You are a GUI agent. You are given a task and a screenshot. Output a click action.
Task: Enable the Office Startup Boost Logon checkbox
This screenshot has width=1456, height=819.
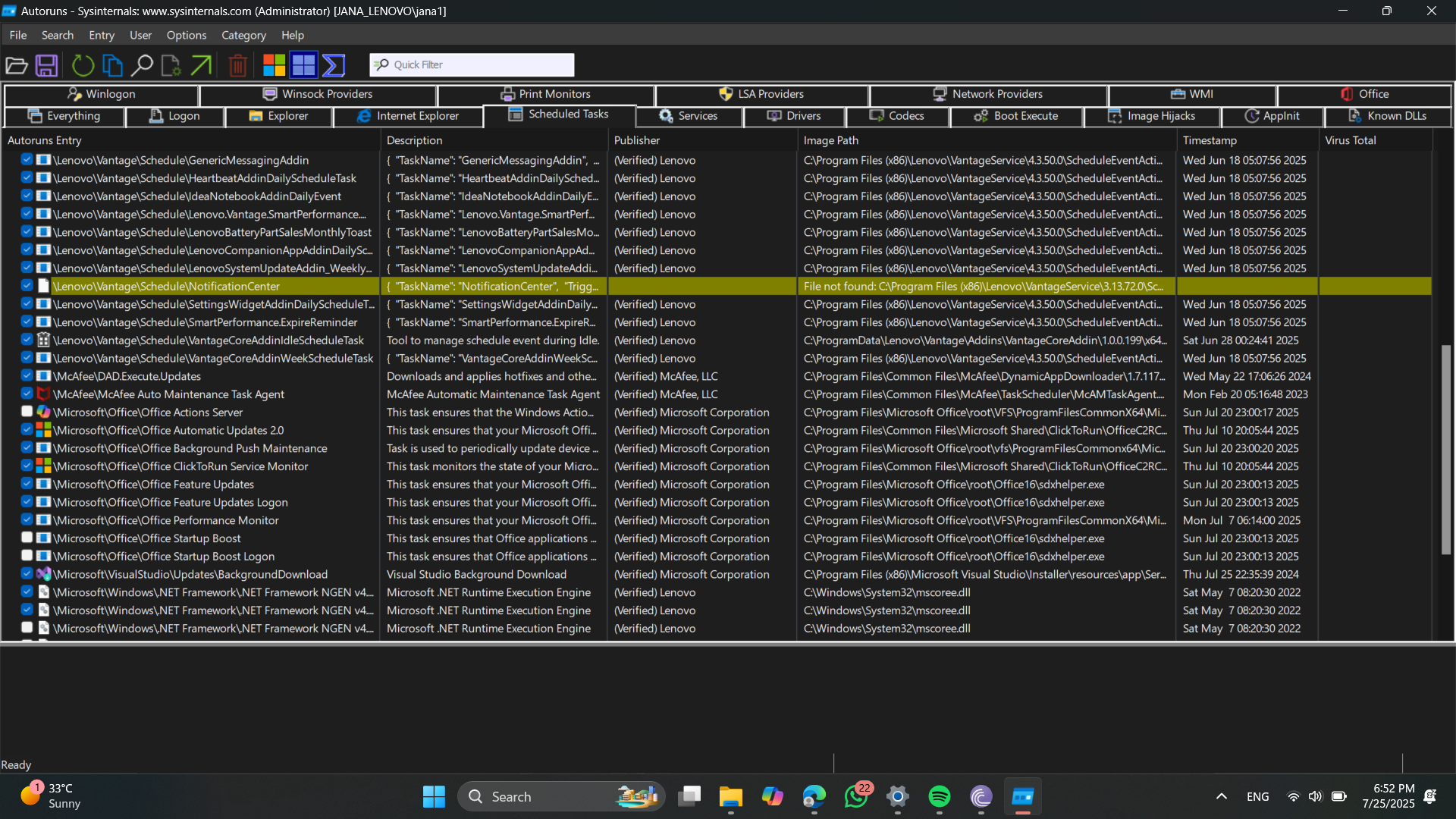pos(27,556)
